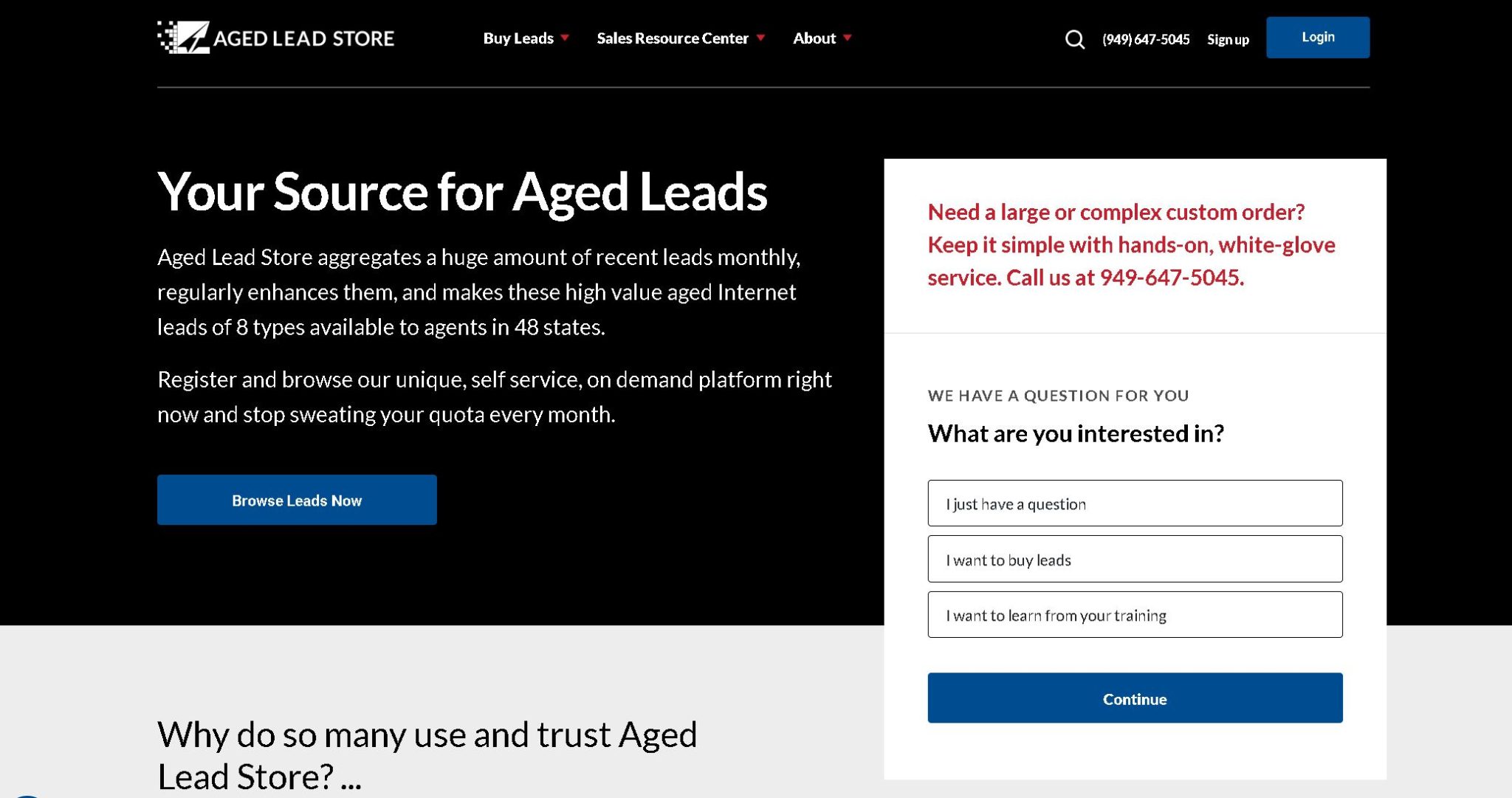Open the Buy Leads menu
This screenshot has width=1512, height=798.
(x=518, y=38)
